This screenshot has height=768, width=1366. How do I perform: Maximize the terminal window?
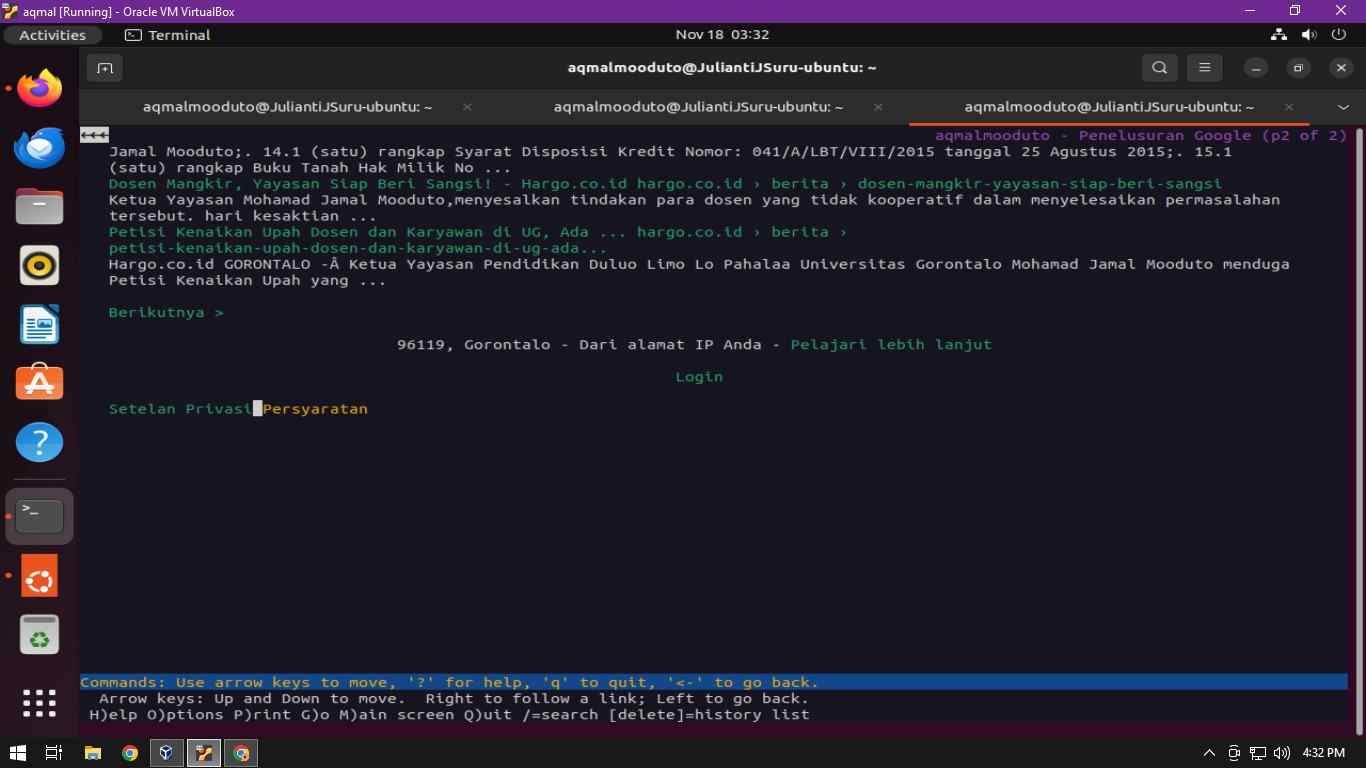[x=1298, y=68]
